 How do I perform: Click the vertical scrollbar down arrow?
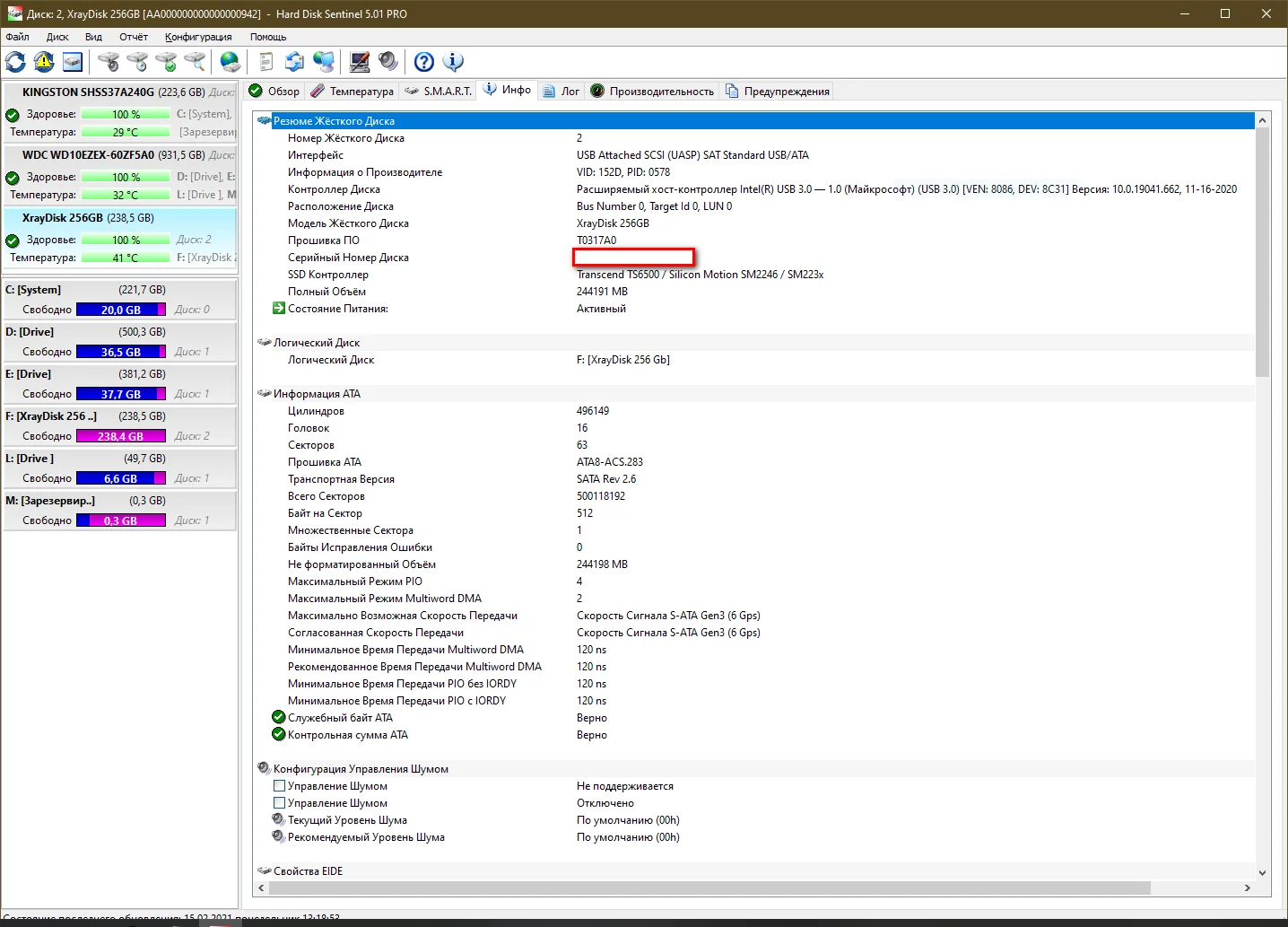1263,872
